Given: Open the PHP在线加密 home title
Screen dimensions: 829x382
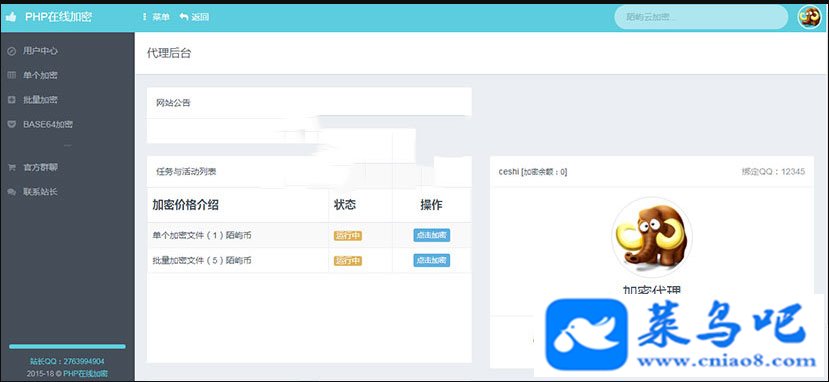Looking at the screenshot, I should pos(59,17).
